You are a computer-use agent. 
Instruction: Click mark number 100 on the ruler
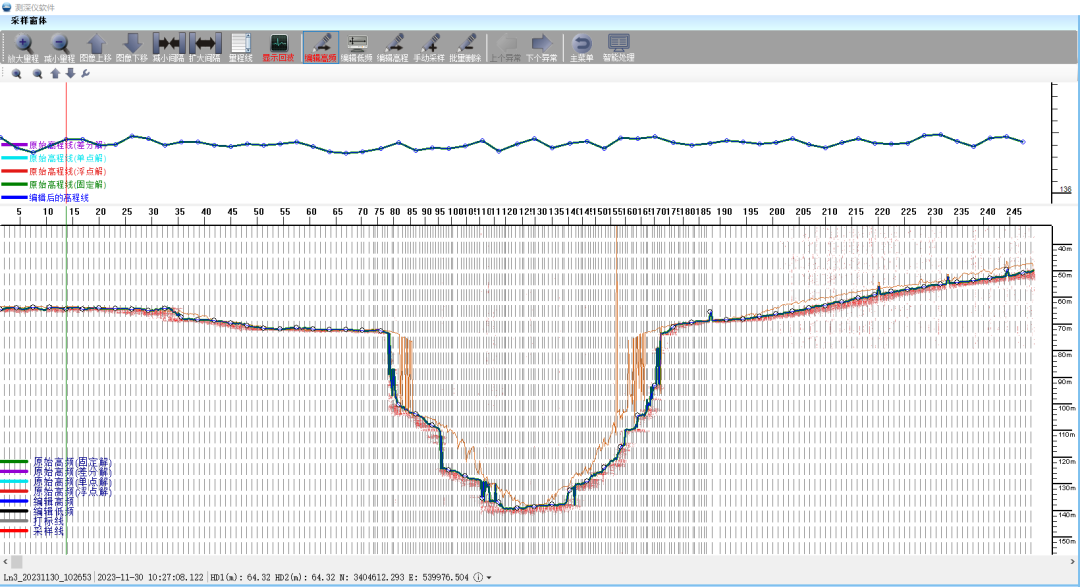click(457, 212)
